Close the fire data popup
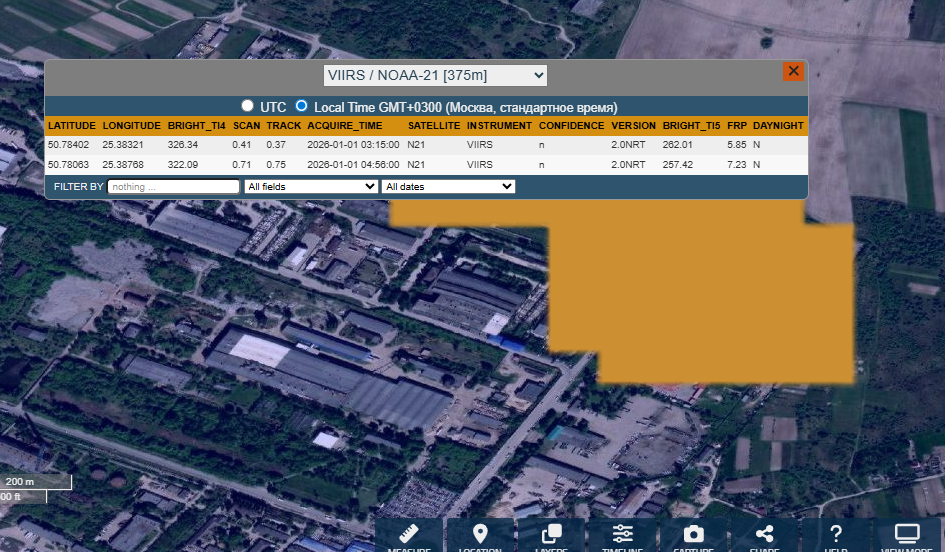This screenshot has height=552, width=945. [x=793, y=71]
